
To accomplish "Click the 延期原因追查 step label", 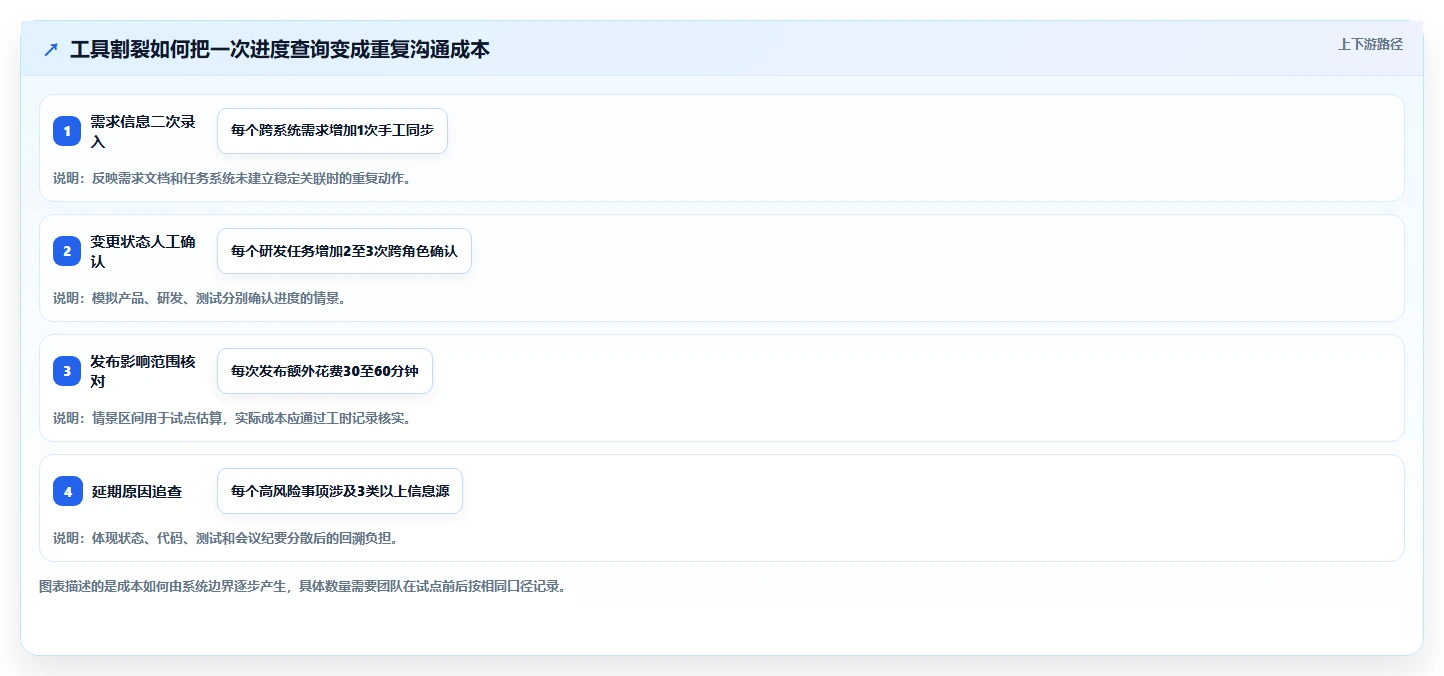I will click(x=137, y=491).
